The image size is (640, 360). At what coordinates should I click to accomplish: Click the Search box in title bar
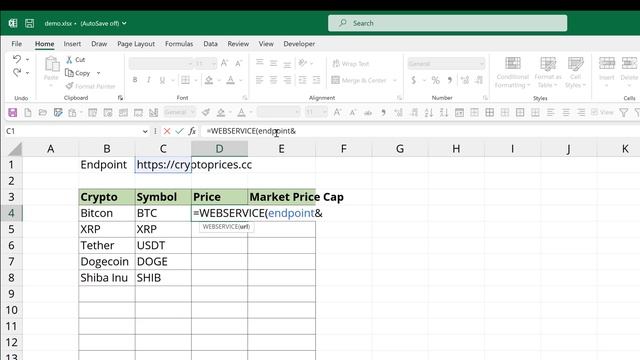447,23
